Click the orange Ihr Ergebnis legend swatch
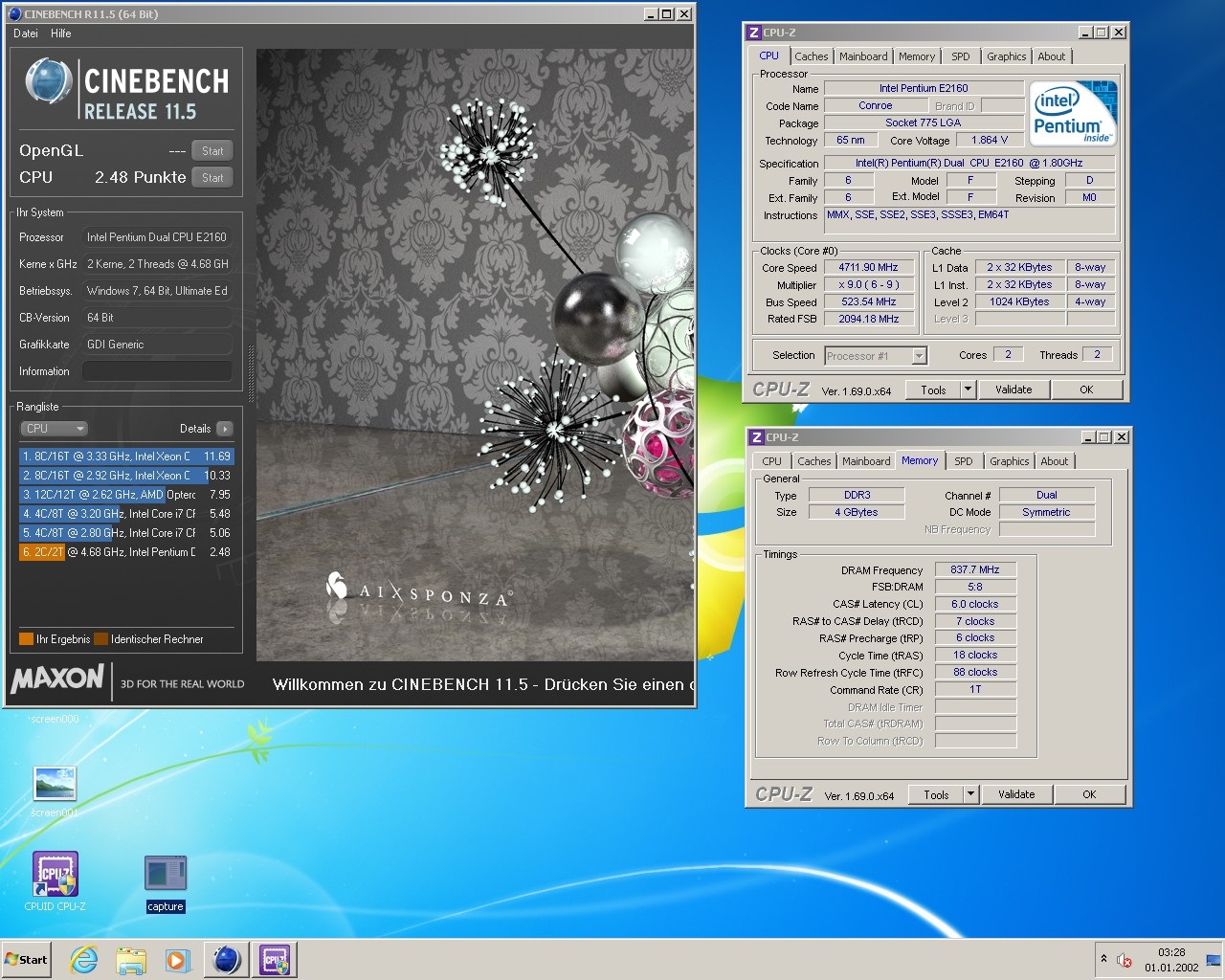The height and width of the screenshot is (980, 1225). (x=27, y=639)
